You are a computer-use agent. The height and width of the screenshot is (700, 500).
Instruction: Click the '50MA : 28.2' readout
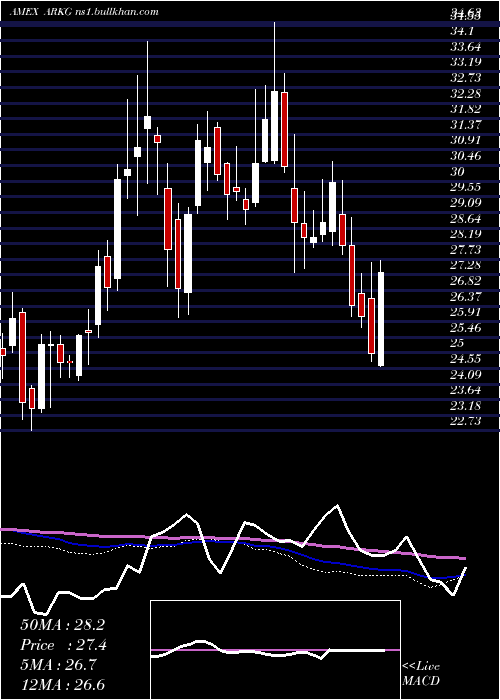coord(62,625)
